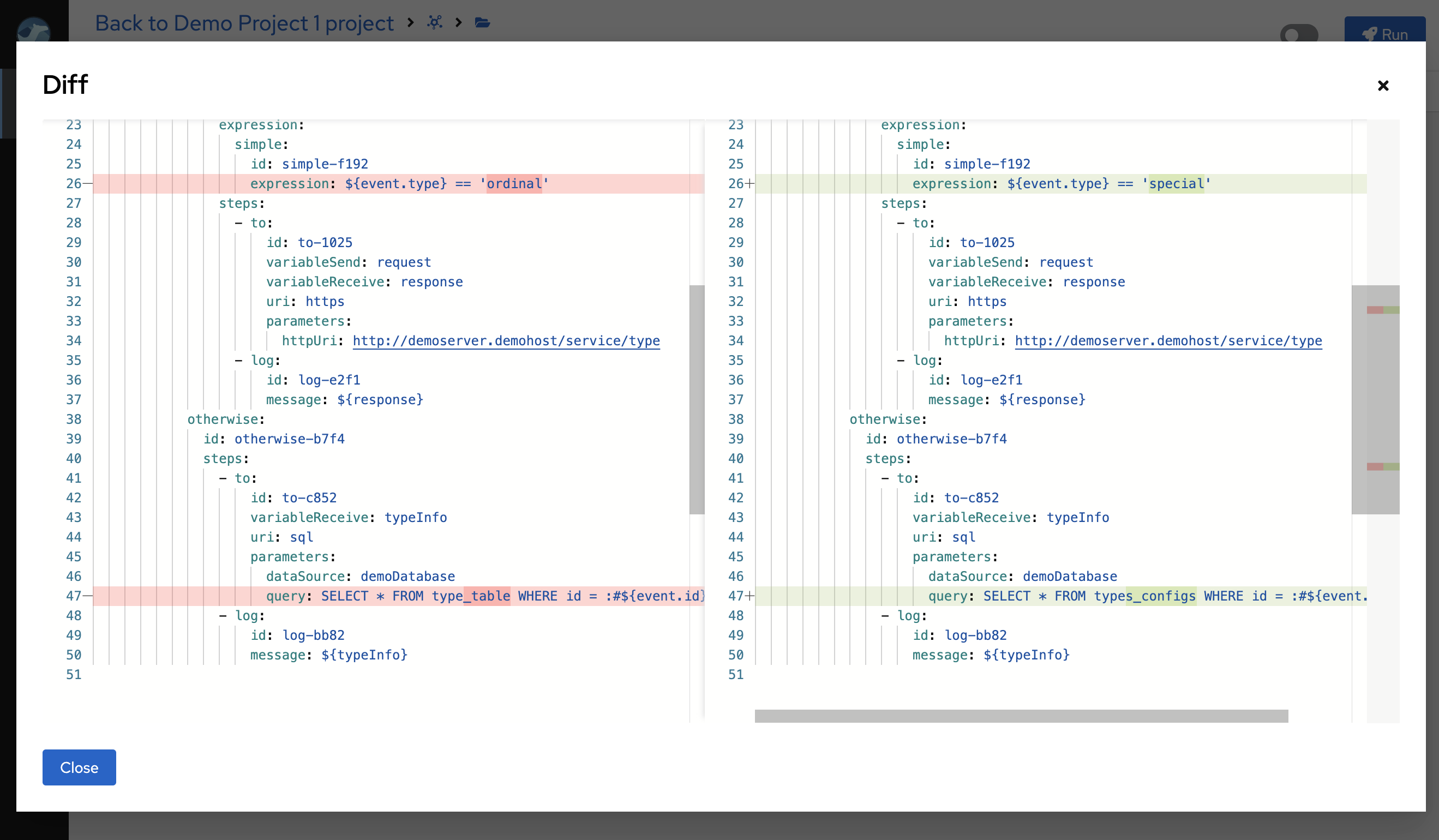Click upper red-green marker in overview ruler
Image resolution: width=1439 pixels, height=840 pixels.
1382,310
